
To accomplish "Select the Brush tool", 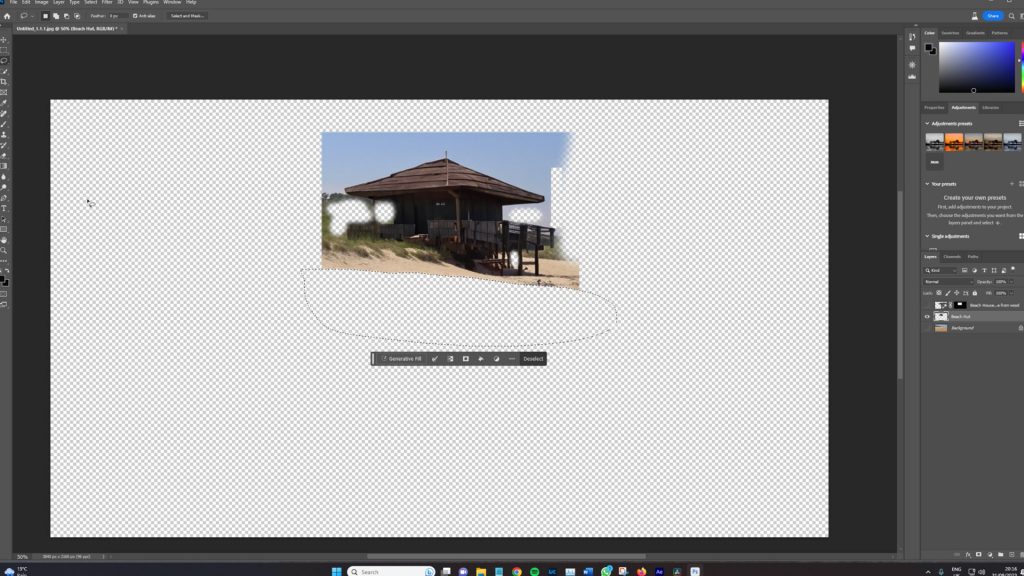I will tap(4, 123).
